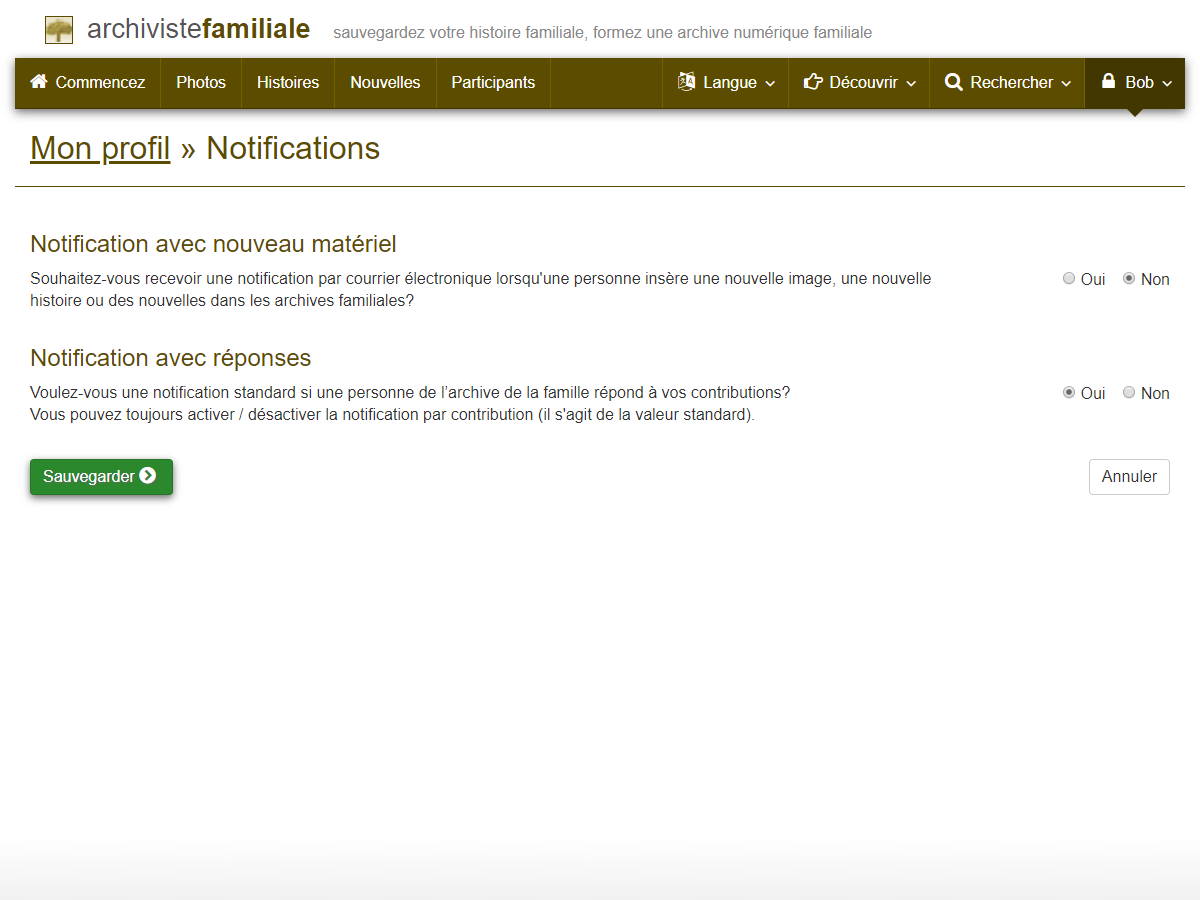Open the Bob user menu chevron
The height and width of the screenshot is (900, 1200).
[x=1167, y=84]
